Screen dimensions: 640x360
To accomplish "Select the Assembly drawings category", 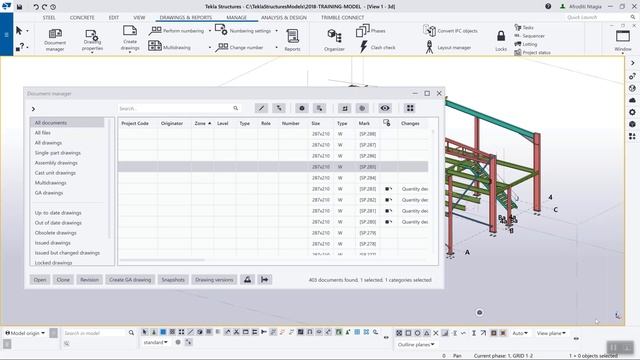I will click(x=56, y=163).
